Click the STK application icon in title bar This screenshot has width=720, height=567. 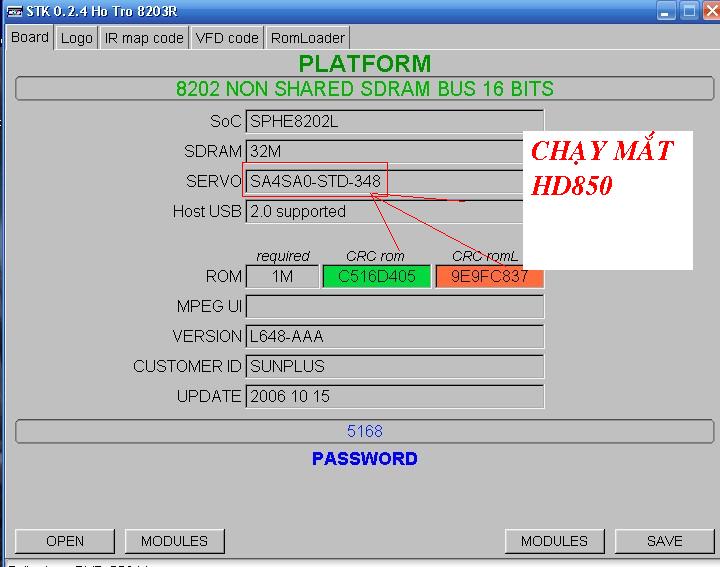coord(15,11)
